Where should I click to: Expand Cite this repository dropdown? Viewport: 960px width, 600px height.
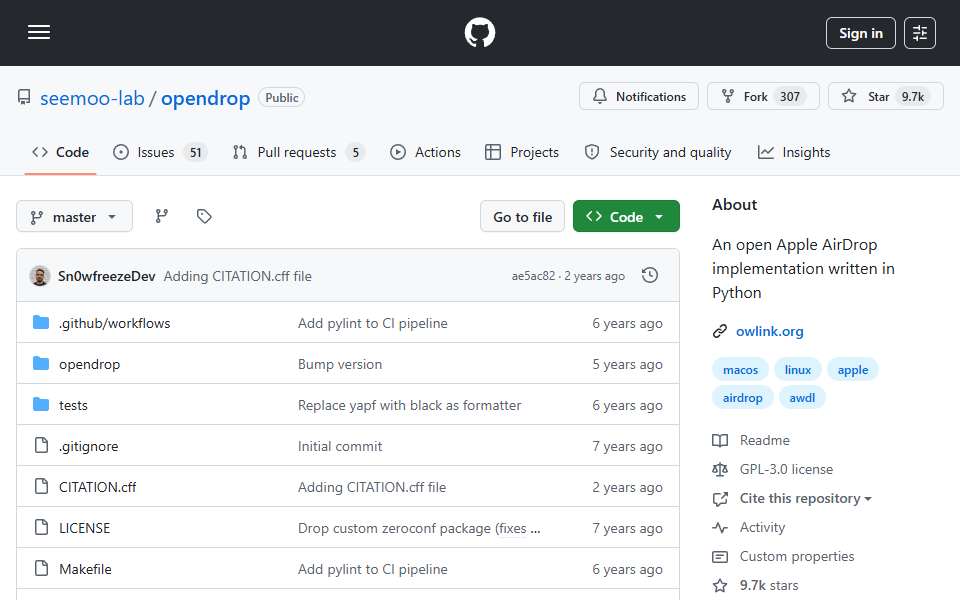(x=805, y=498)
